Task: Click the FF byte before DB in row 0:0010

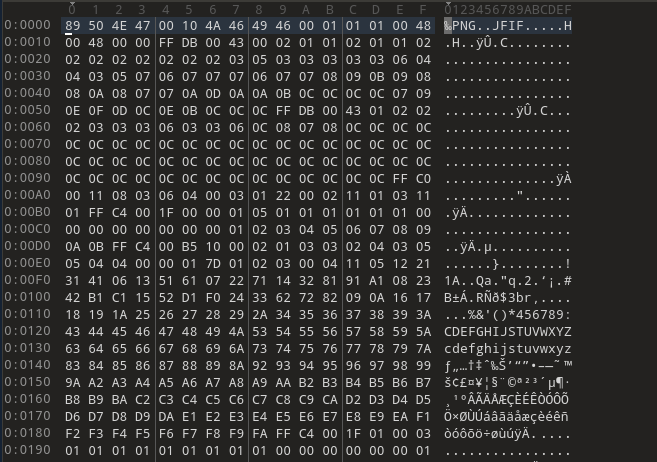Action: (x=166, y=43)
